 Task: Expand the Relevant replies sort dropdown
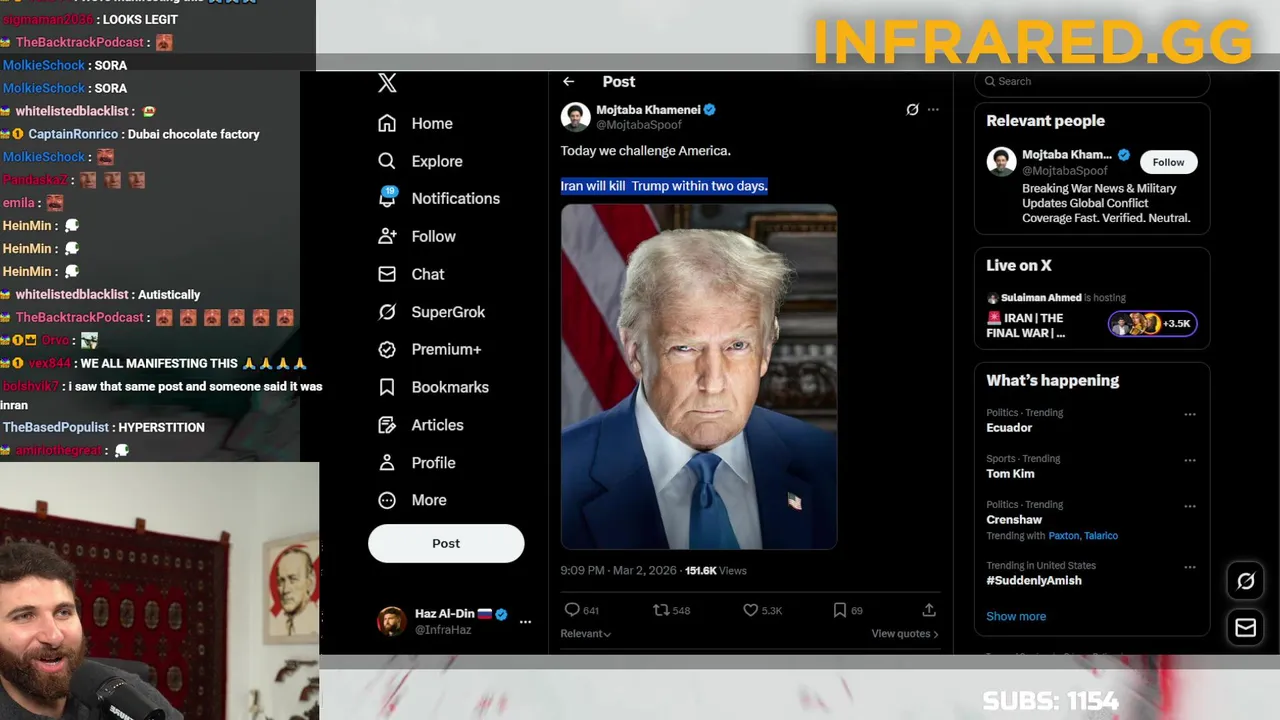[585, 634]
